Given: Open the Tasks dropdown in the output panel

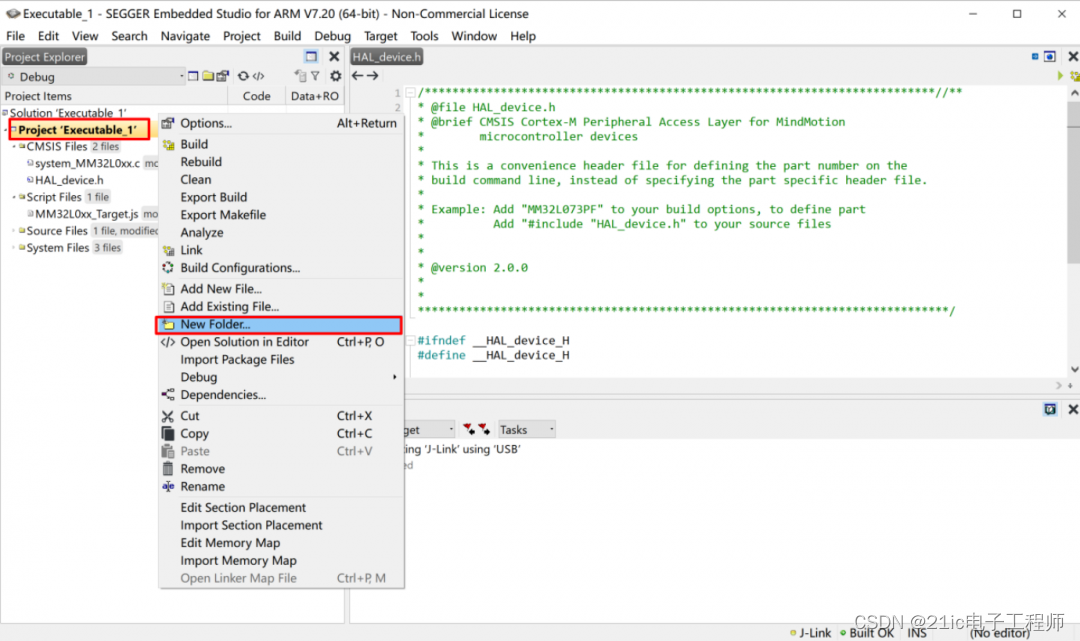Looking at the screenshot, I should pos(526,428).
